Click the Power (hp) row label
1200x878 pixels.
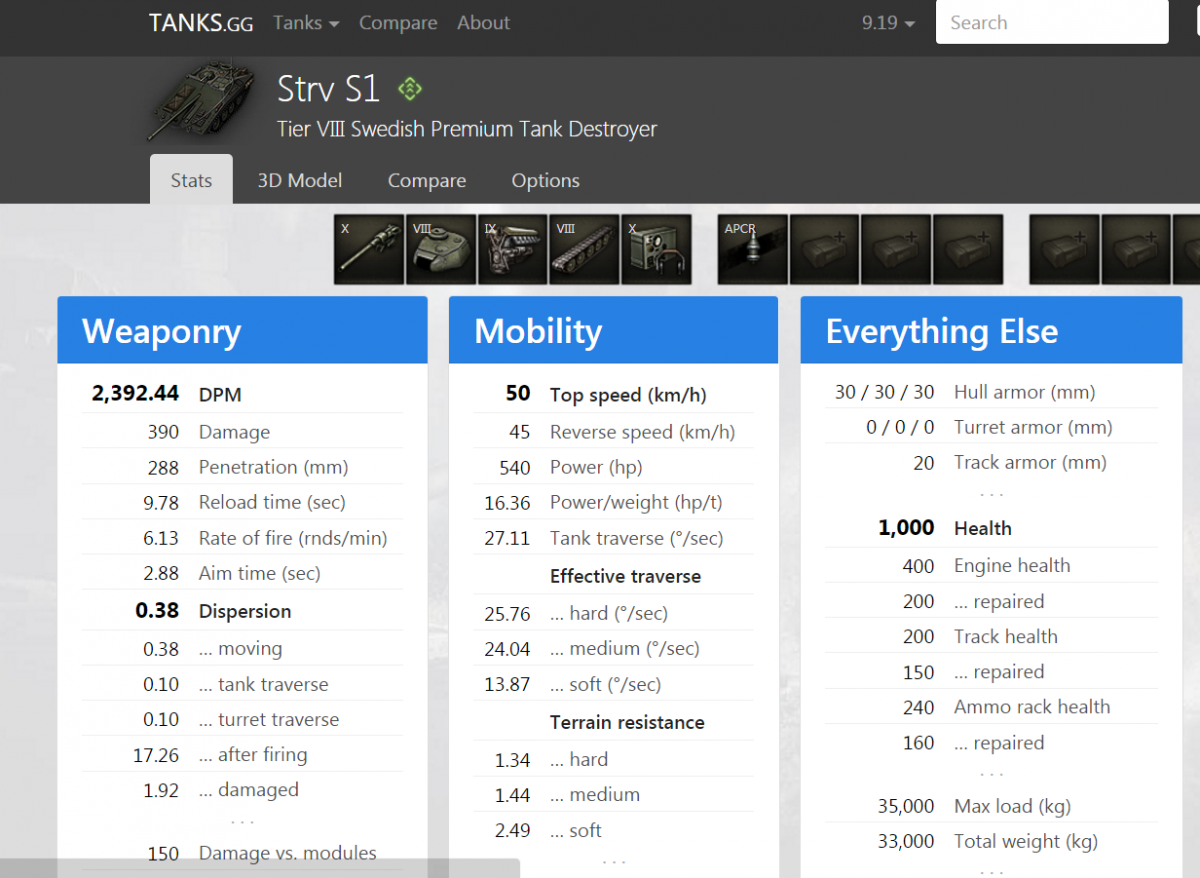(596, 467)
